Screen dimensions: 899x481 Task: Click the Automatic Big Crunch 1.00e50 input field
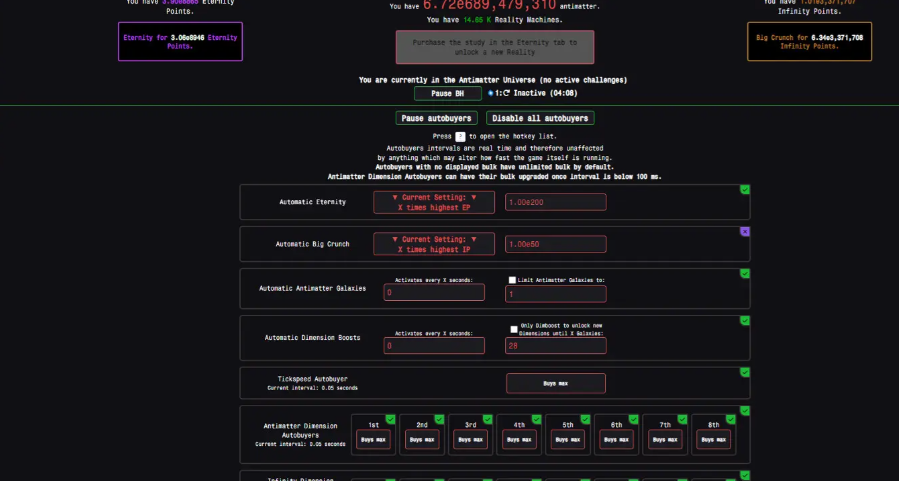coord(556,244)
